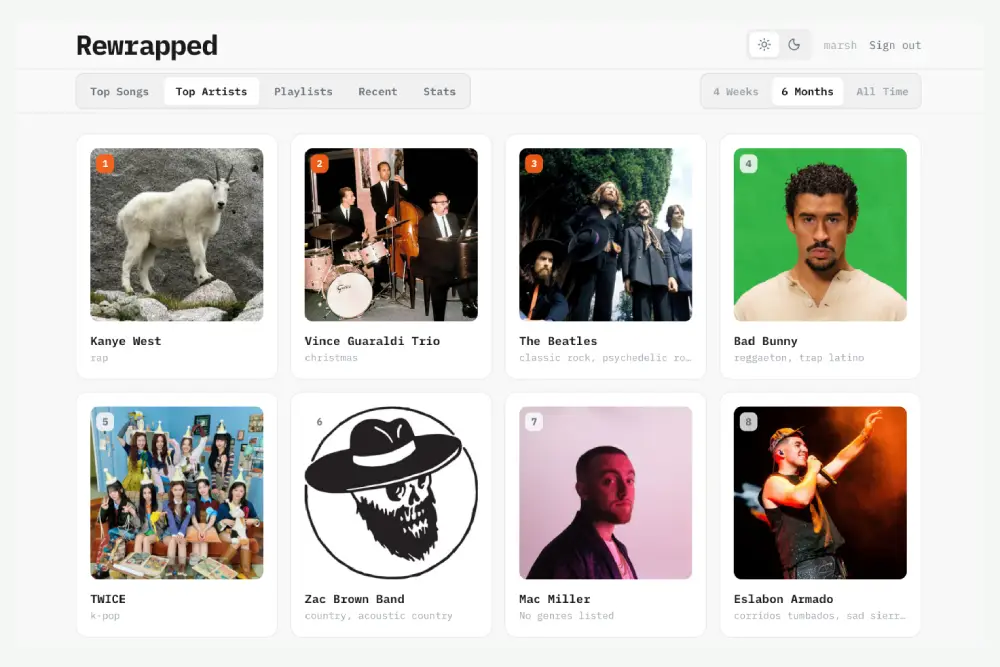Click the Rewrapped logo title
The image size is (1000, 667).
point(147,46)
